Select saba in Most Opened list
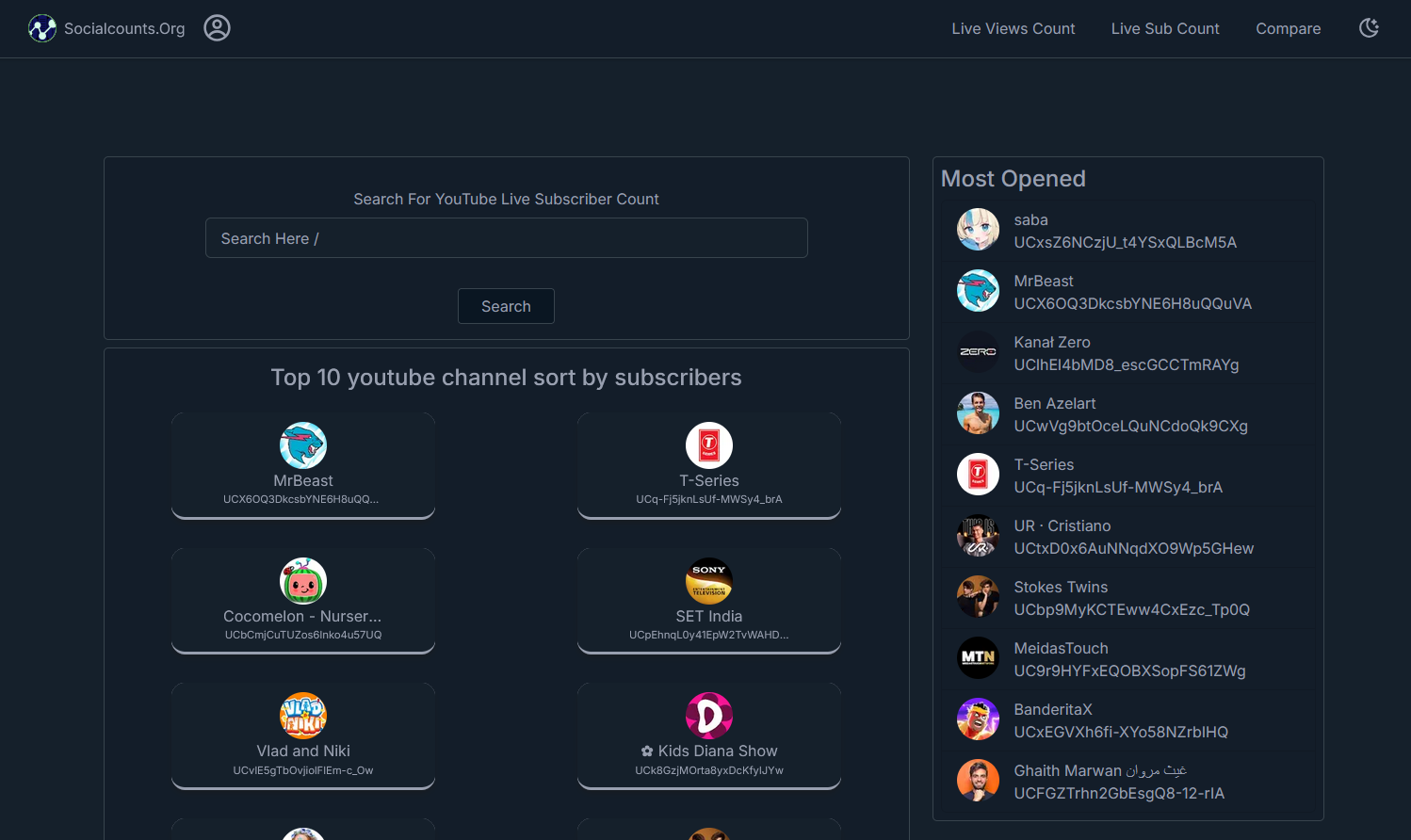Screen dimensions: 1411x840 point(1030,219)
